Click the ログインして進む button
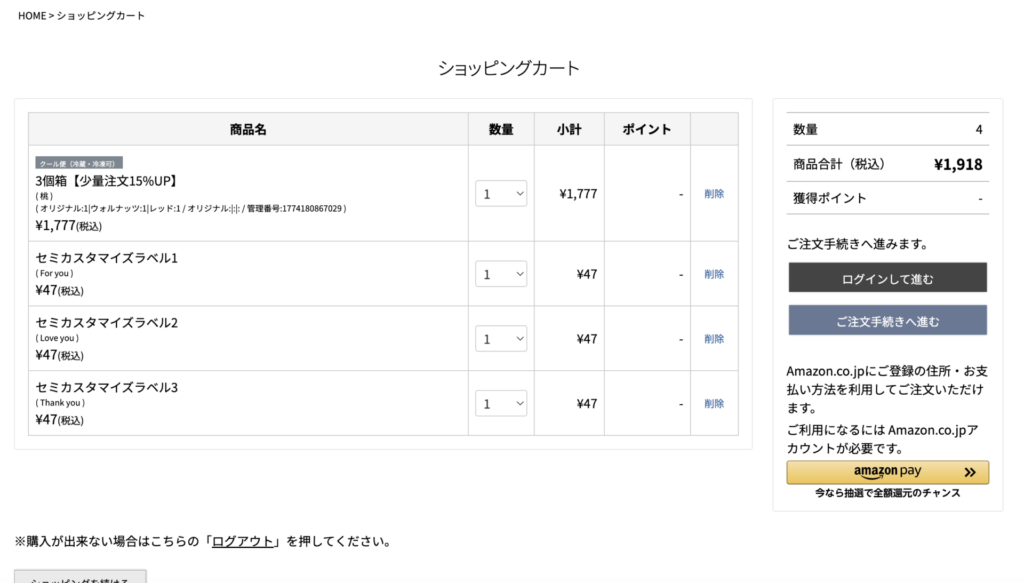Screen dimensions: 1024x583 887,278
